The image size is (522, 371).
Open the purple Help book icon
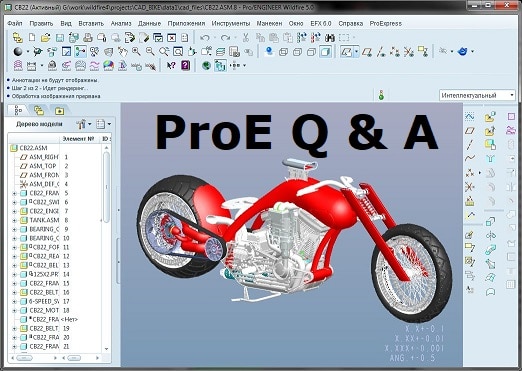coord(185,65)
